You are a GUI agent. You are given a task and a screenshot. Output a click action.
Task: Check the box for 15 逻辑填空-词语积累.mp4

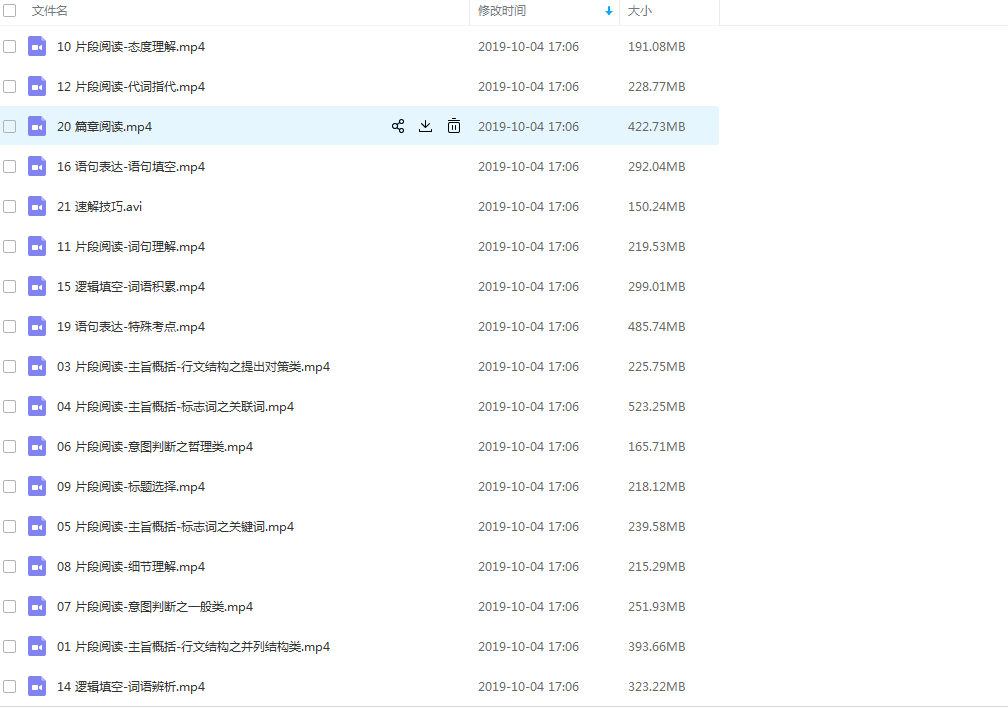pyautogui.click(x=10, y=286)
